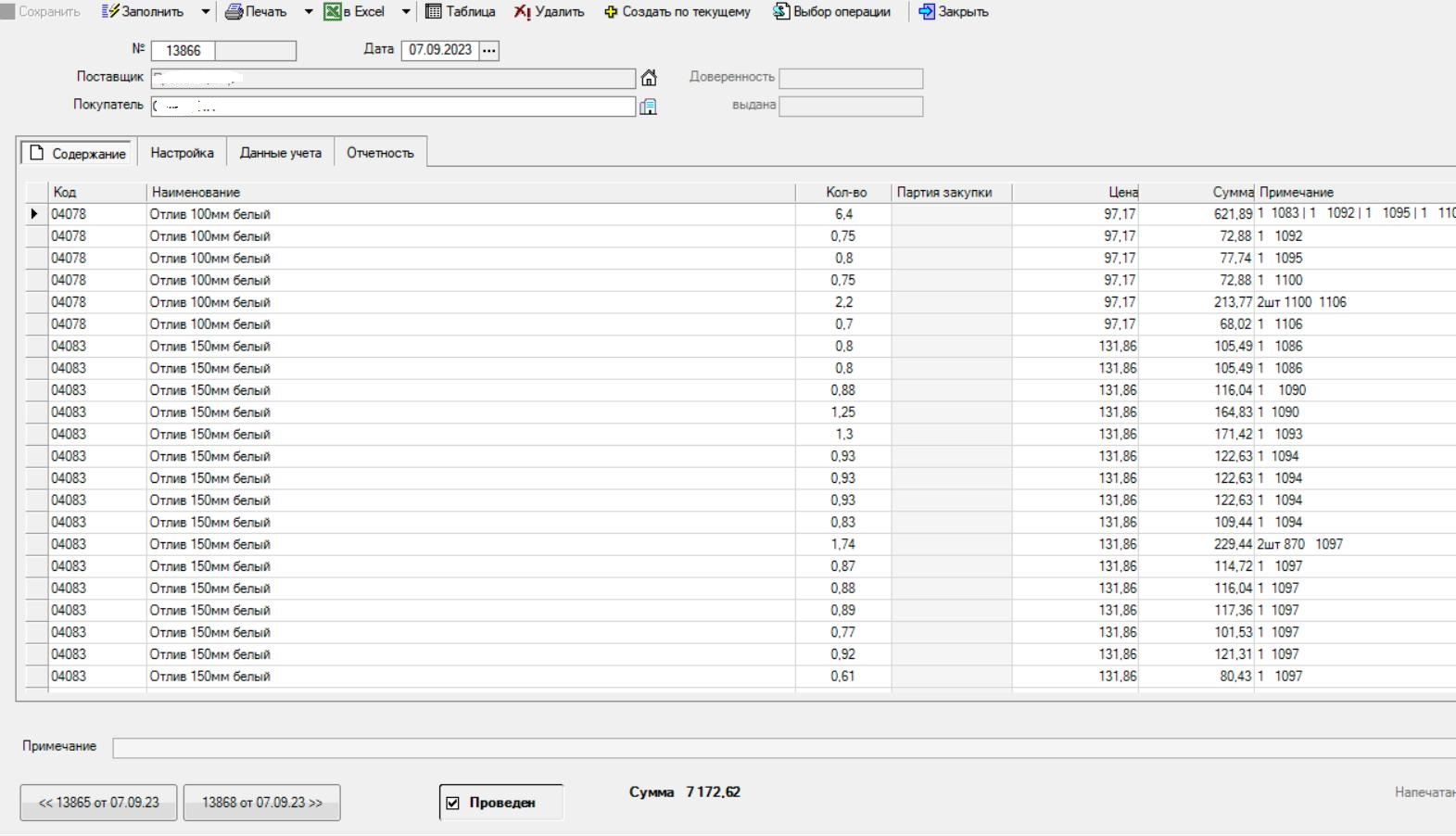The width and height of the screenshot is (1456, 836).
Task: Click the Заполнить fill icon in toolbar
Action: pos(110,12)
